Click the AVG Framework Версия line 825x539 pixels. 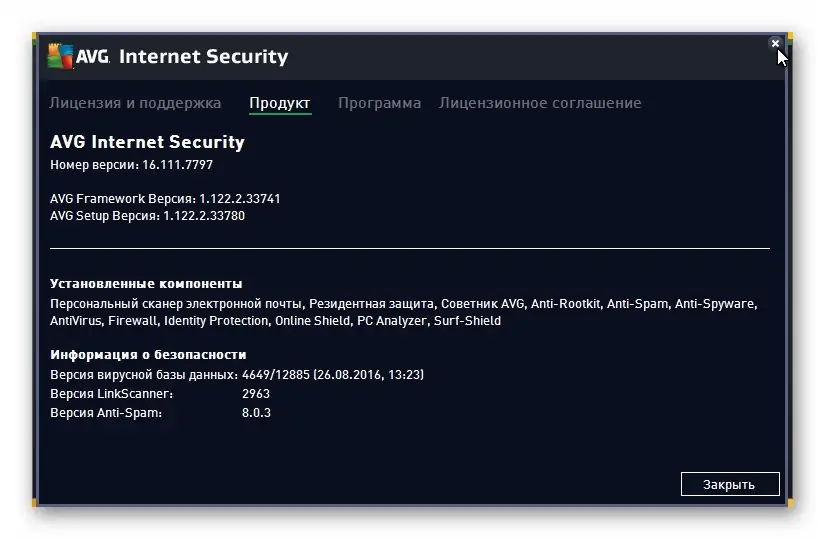pyautogui.click(x=165, y=199)
